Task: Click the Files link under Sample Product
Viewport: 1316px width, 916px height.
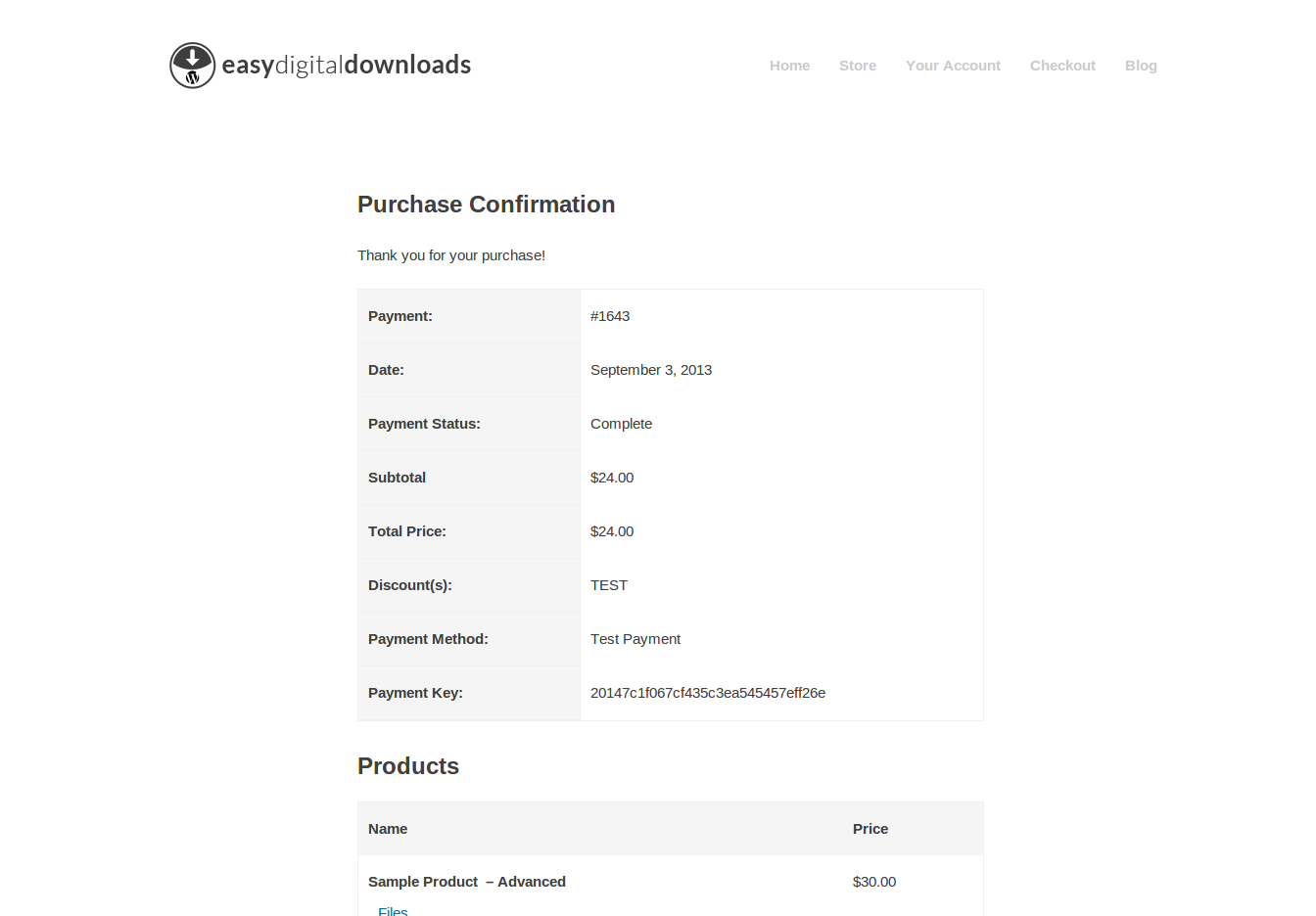Action: 393,910
